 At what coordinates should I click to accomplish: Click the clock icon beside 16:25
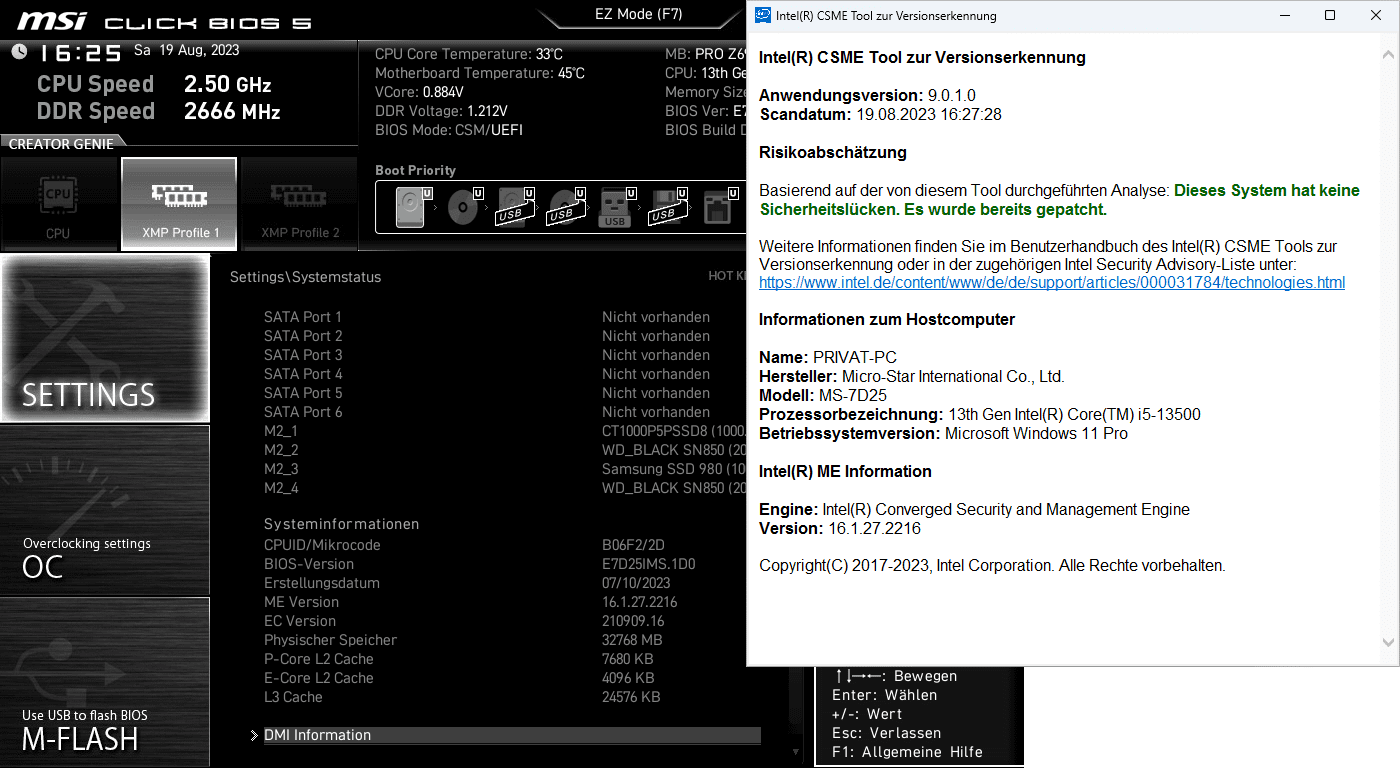pos(20,51)
